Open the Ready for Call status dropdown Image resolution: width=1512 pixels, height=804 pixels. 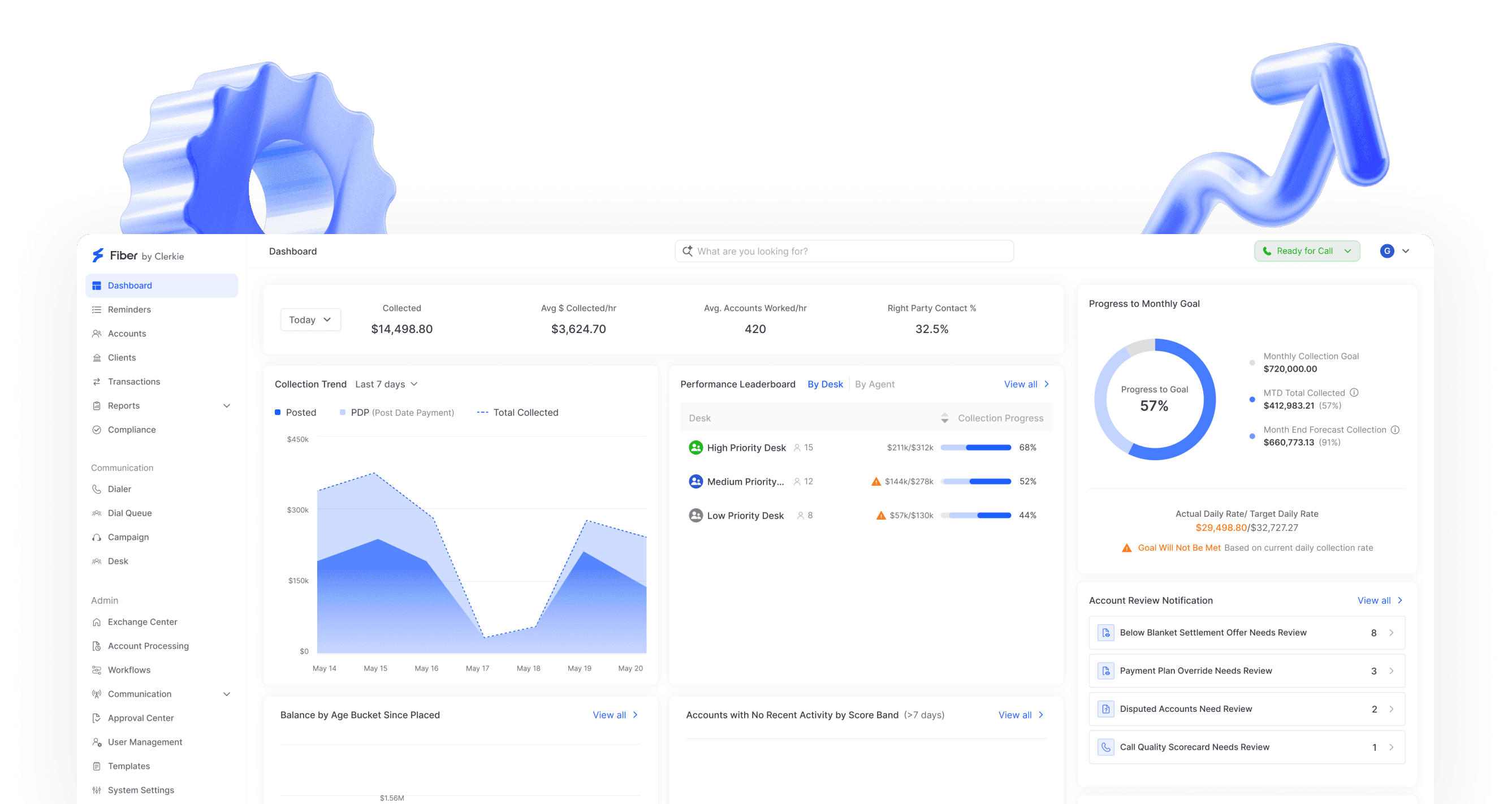pyautogui.click(x=1307, y=251)
